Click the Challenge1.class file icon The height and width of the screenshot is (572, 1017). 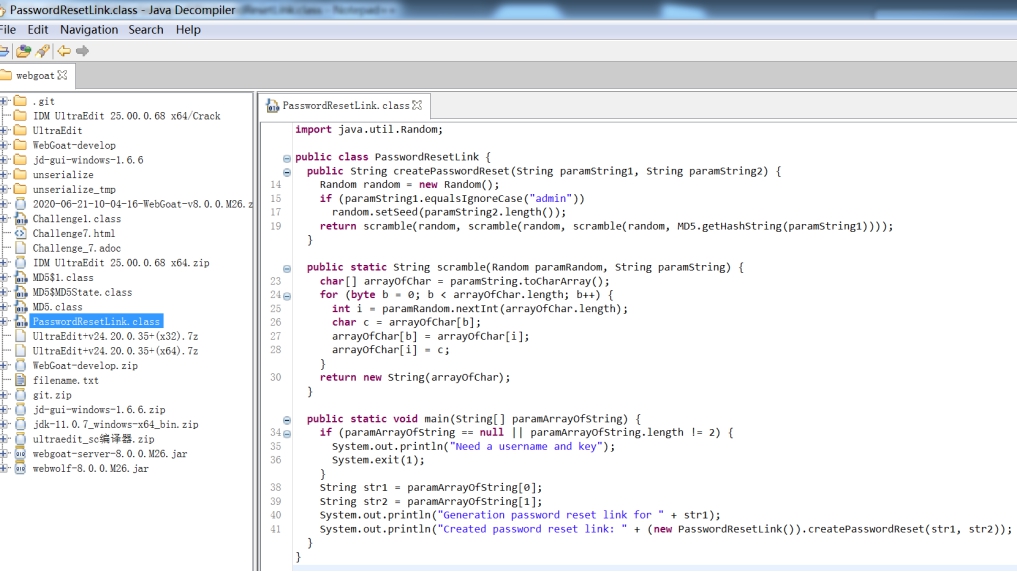point(21,219)
